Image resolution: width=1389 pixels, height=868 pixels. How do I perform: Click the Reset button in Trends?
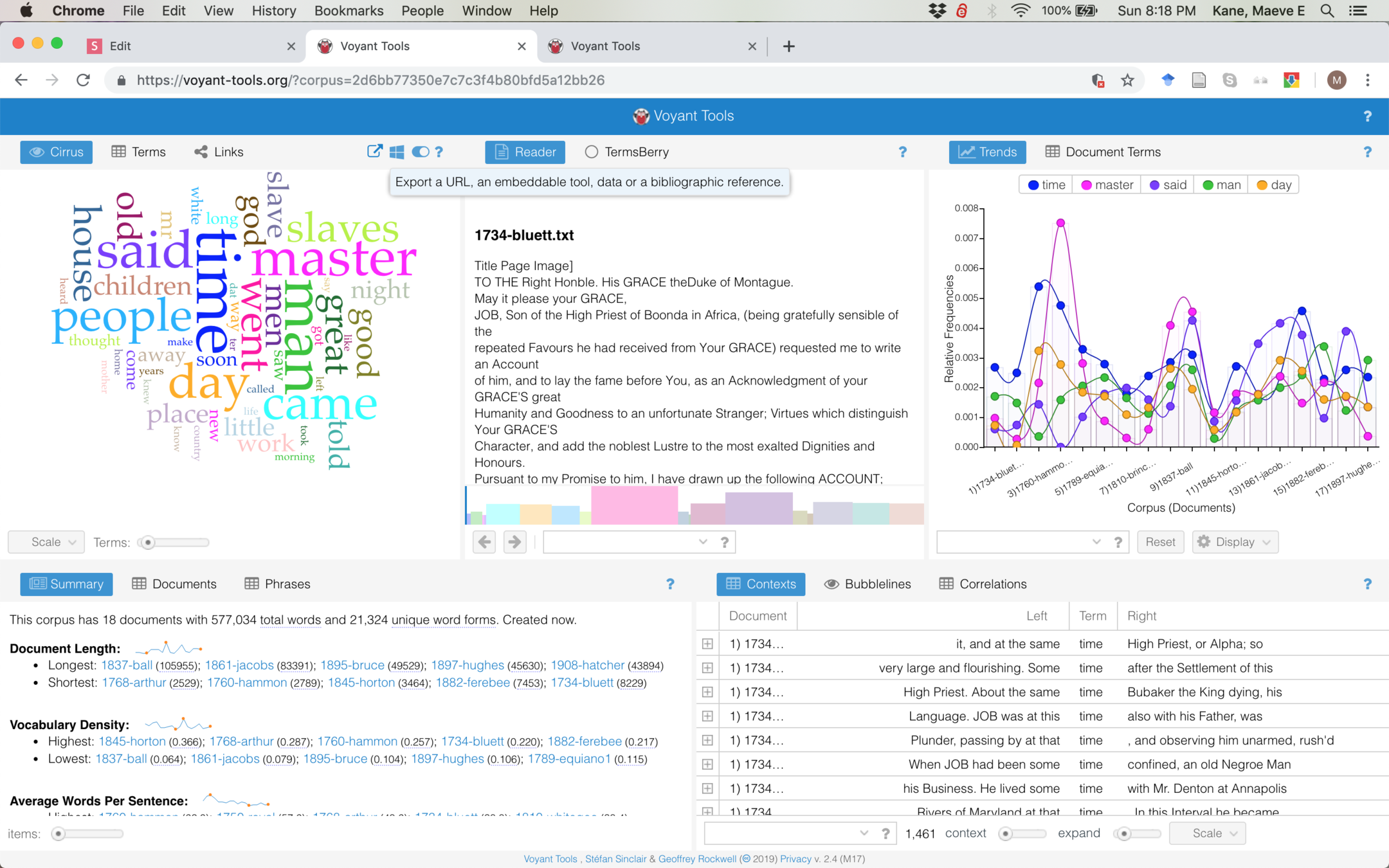pyautogui.click(x=1160, y=542)
